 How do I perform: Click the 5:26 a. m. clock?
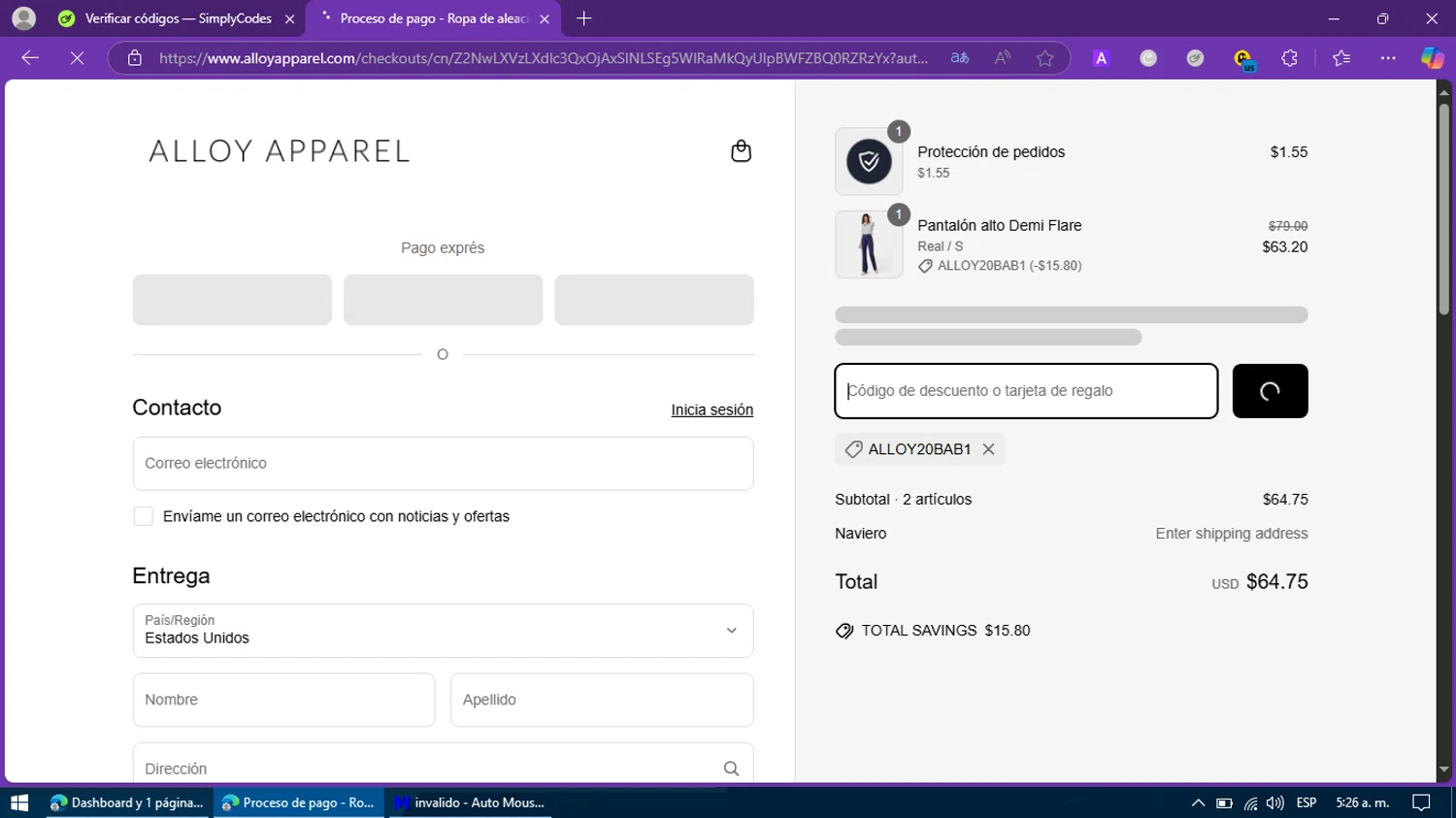coord(1363,802)
